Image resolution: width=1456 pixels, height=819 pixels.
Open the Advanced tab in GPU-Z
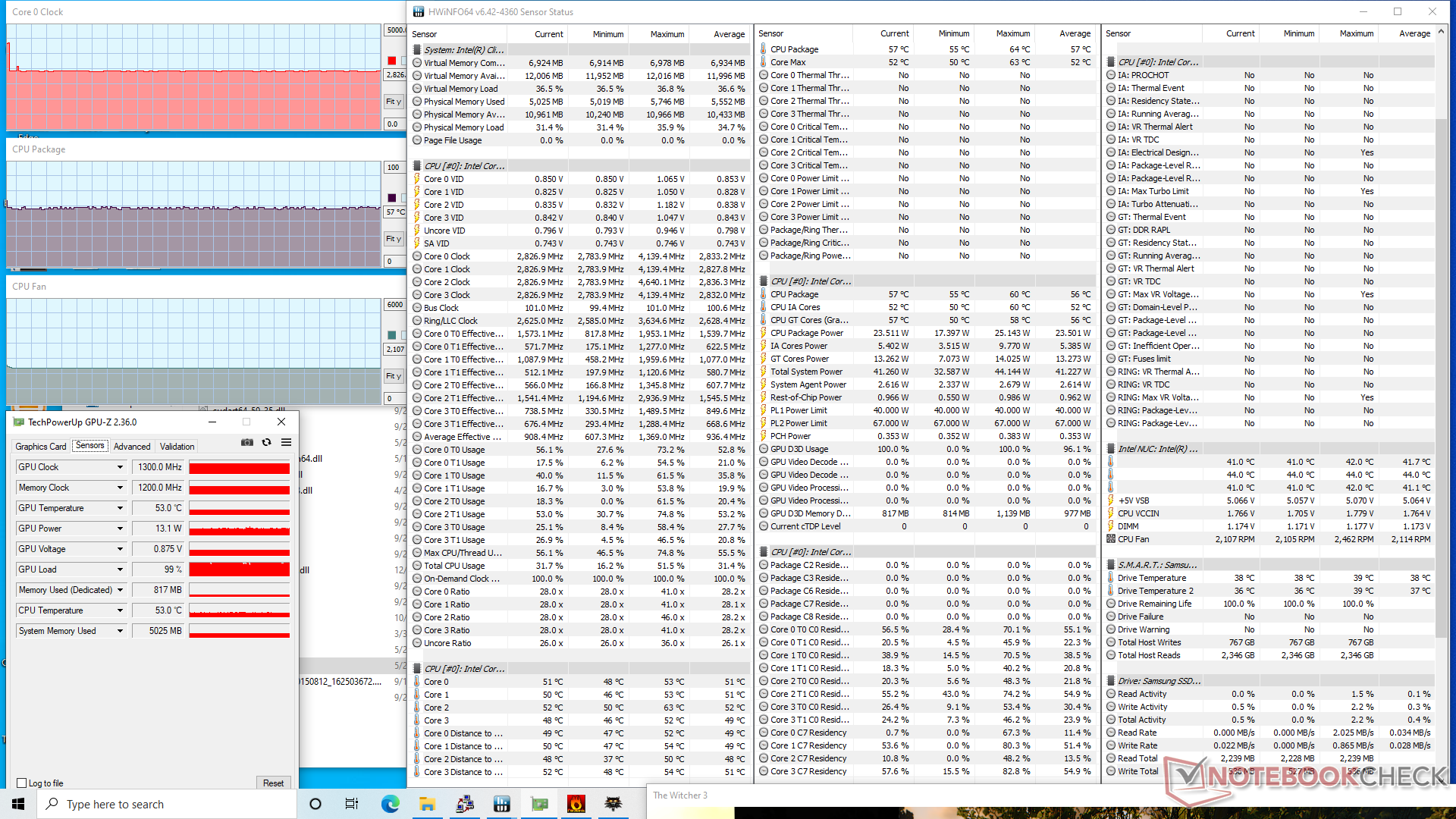pyautogui.click(x=132, y=447)
